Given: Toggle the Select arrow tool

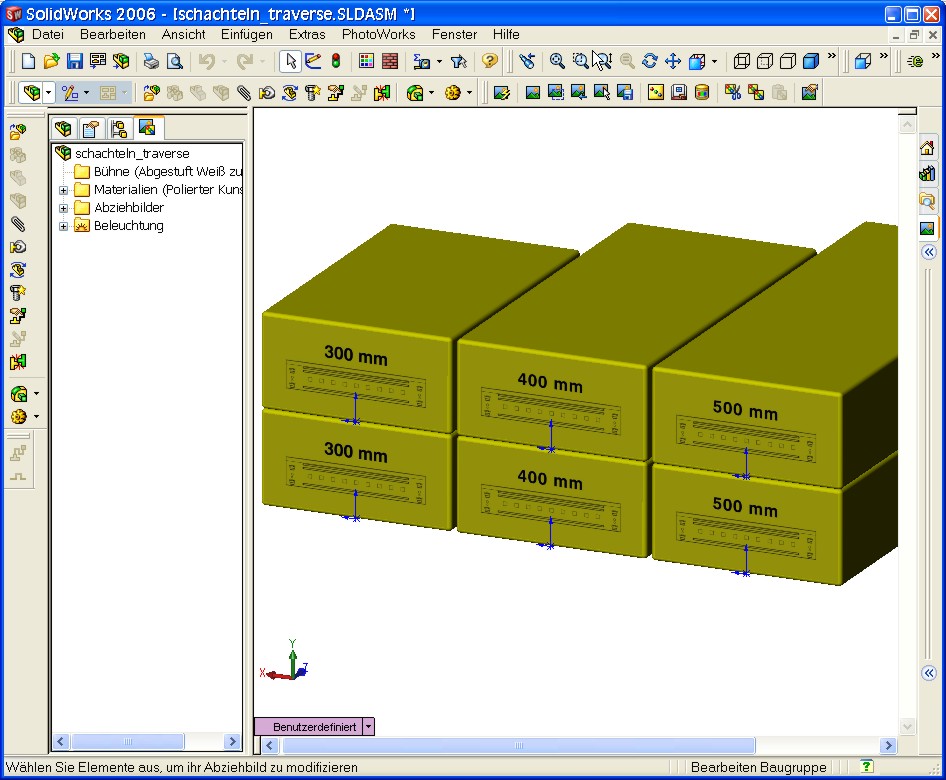Looking at the screenshot, I should pyautogui.click(x=289, y=61).
